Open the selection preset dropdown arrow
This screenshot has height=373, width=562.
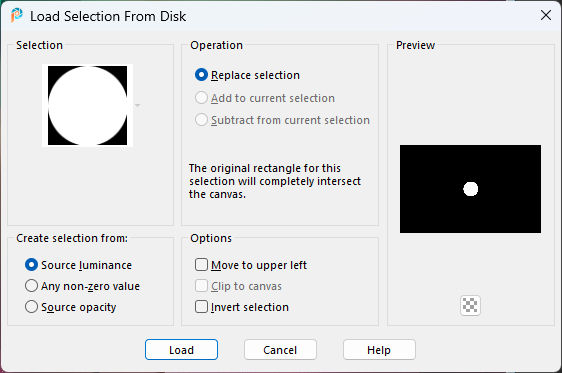coord(137,105)
